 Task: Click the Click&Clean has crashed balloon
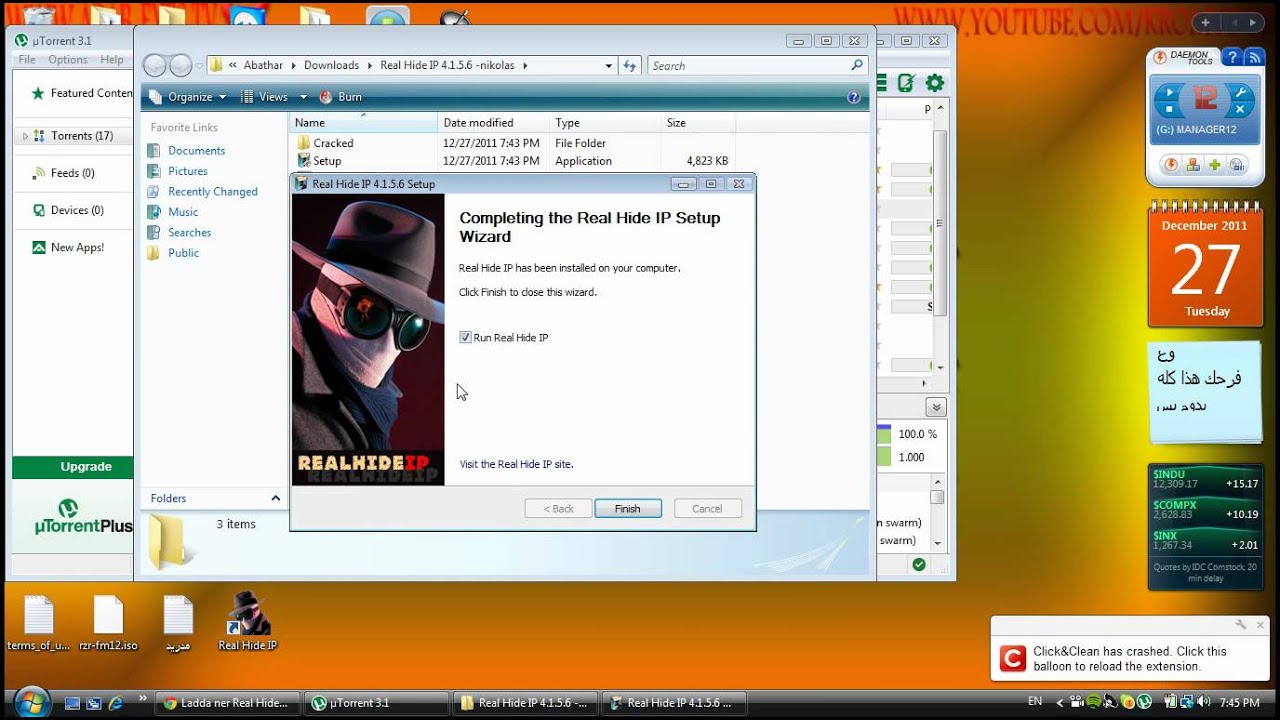pos(1130,646)
